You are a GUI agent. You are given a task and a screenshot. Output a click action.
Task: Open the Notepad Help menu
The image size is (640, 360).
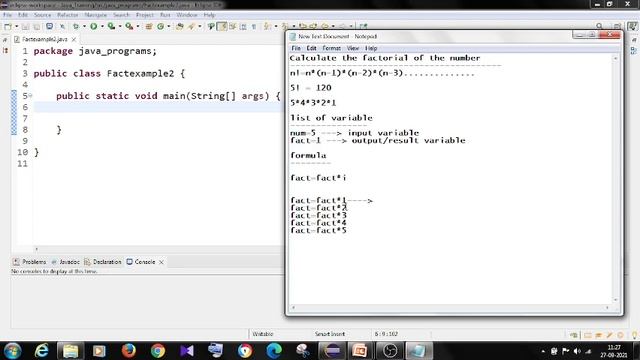tap(371, 48)
